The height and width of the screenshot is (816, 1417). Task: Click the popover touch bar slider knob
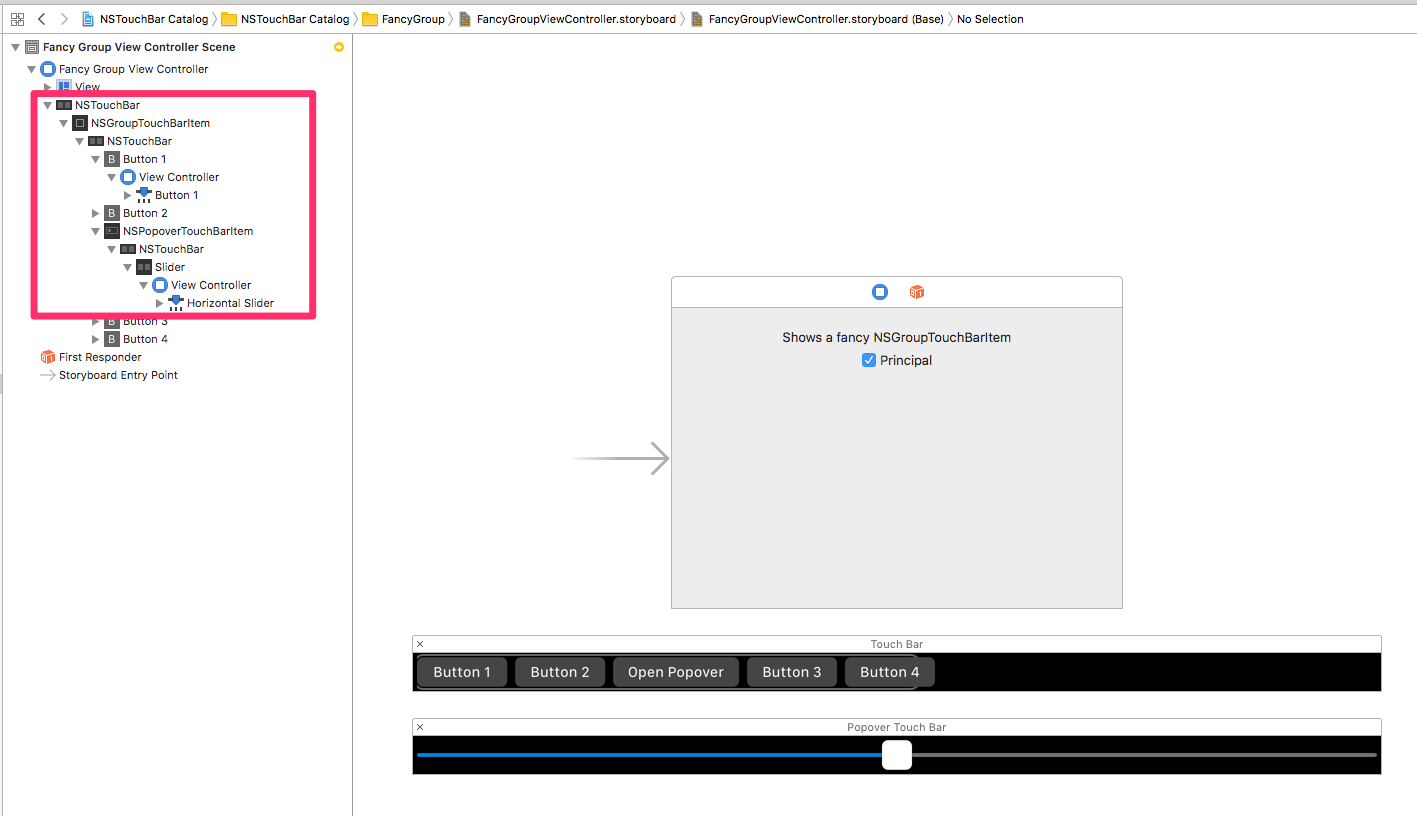click(x=897, y=755)
